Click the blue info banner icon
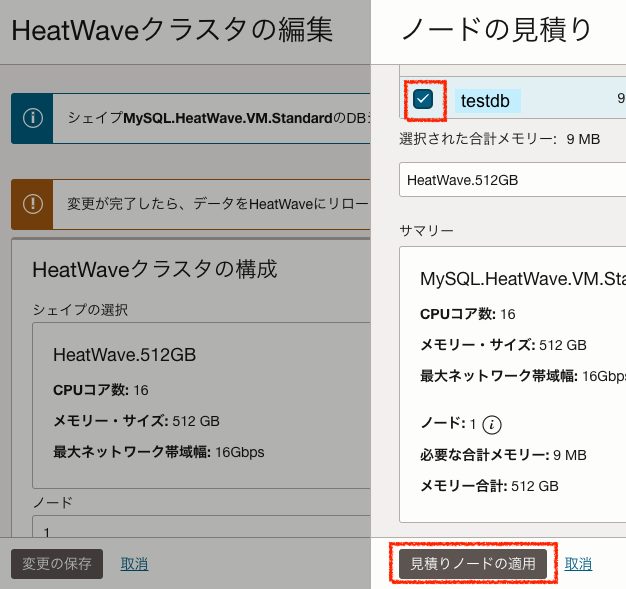The height and width of the screenshot is (589, 626). pos(33,119)
